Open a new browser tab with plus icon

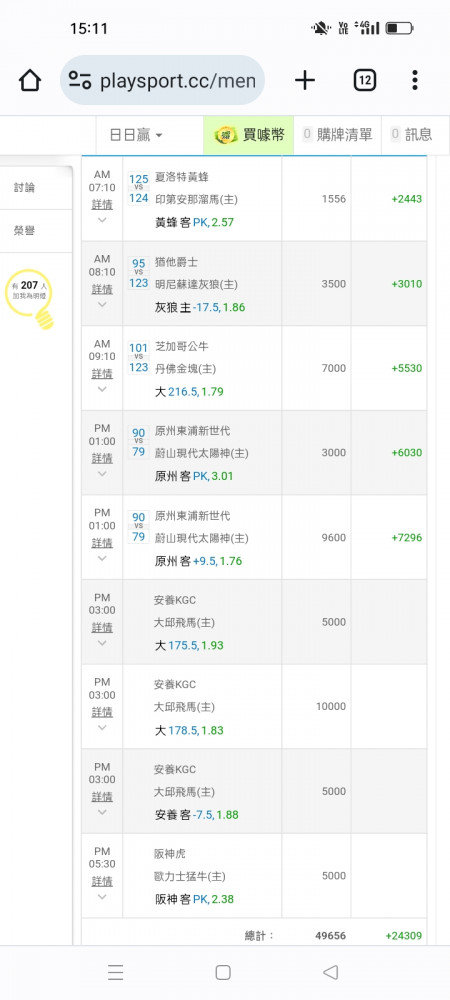coord(305,80)
